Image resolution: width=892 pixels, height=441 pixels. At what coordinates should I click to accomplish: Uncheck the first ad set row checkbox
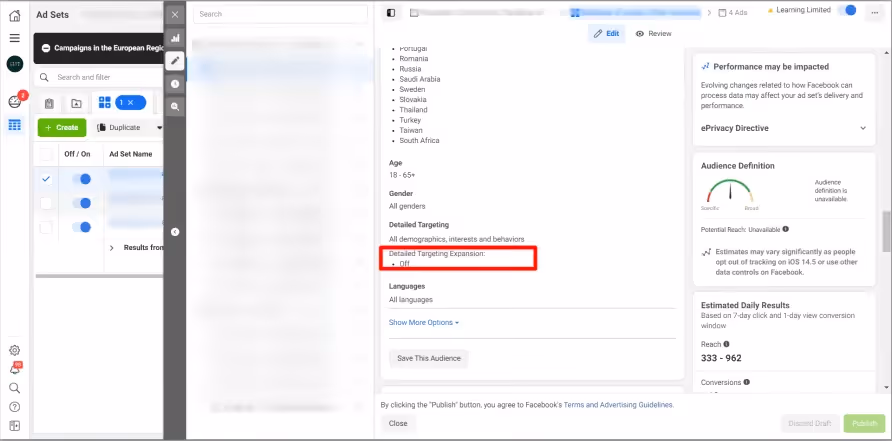(46, 179)
